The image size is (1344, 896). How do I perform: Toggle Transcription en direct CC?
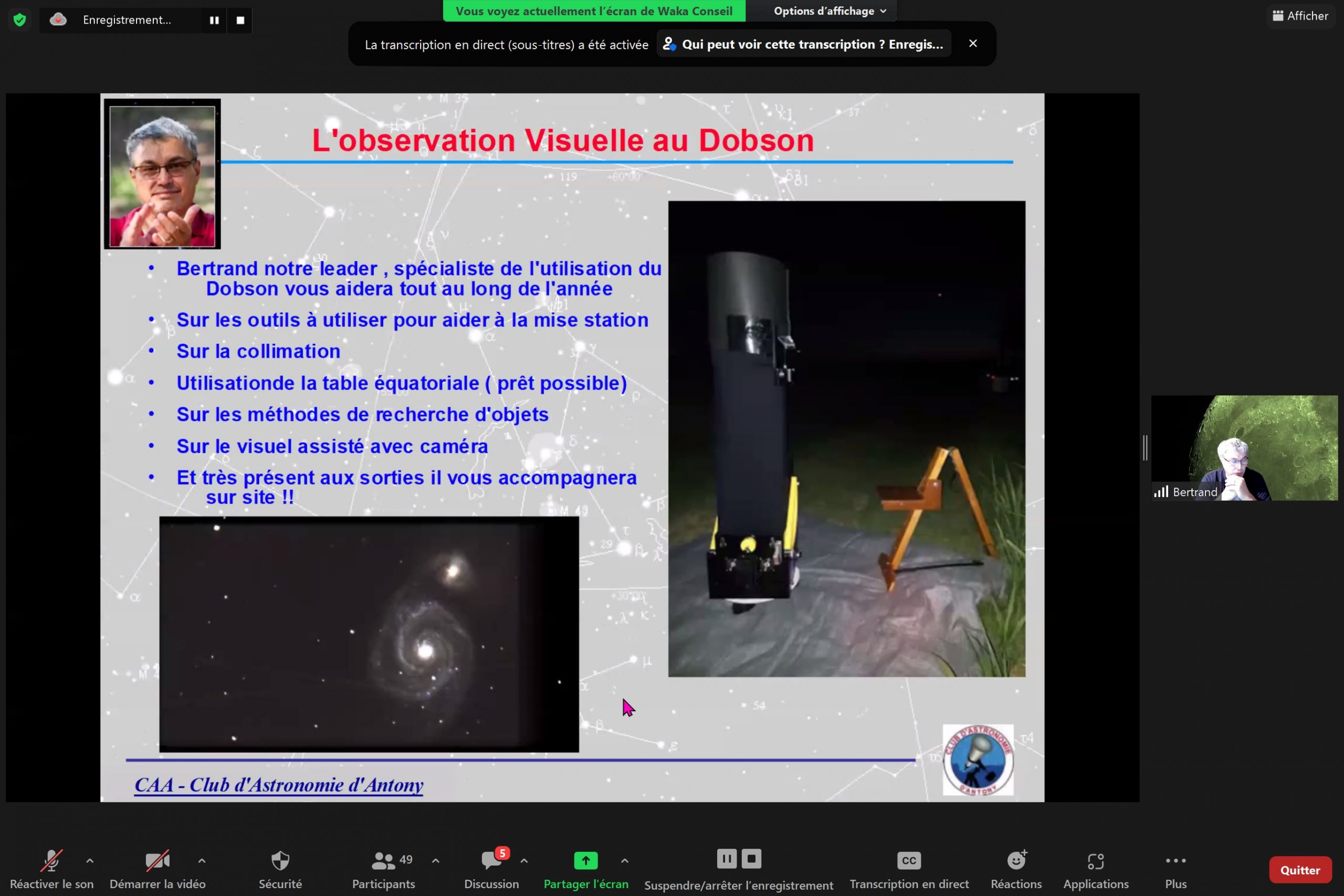pos(909,870)
